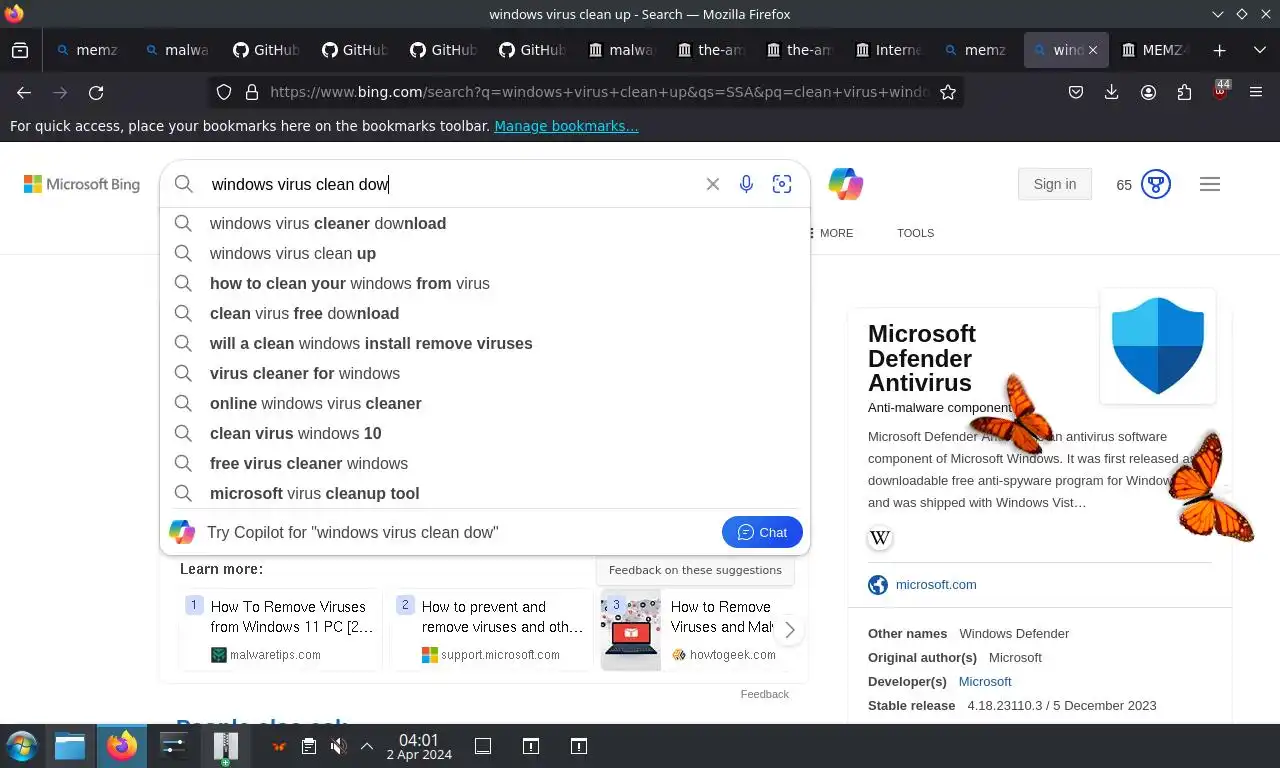Open Bing visual search
1280x768 pixels.
click(x=782, y=184)
